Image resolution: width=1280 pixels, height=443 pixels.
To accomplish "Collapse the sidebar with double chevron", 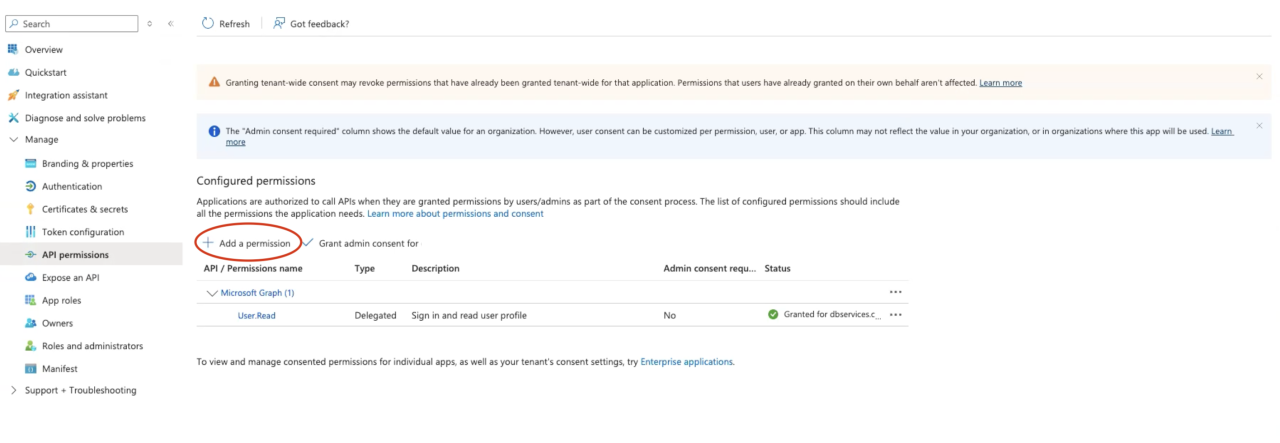I will (x=171, y=23).
